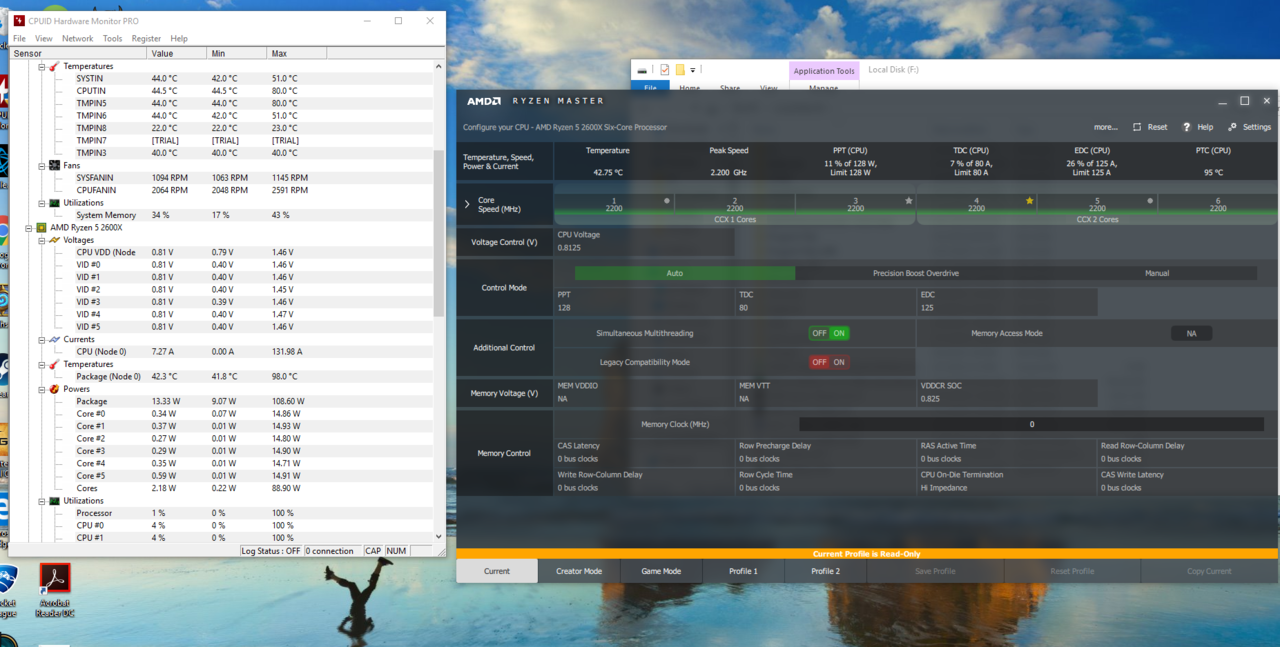
Task: Collapse the Powers tree node
Action: point(42,389)
